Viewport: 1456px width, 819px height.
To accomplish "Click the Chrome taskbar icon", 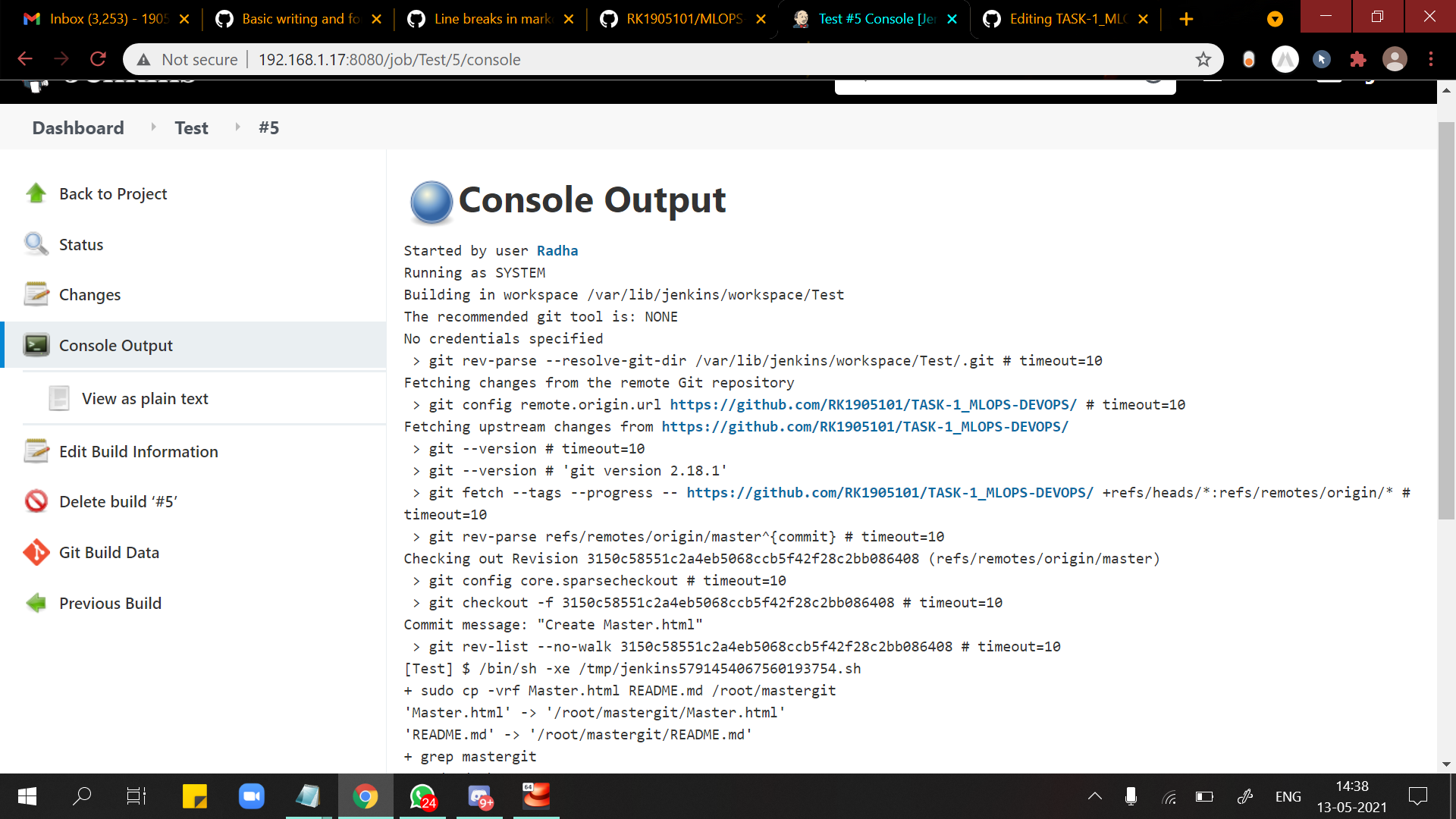I will pyautogui.click(x=366, y=796).
